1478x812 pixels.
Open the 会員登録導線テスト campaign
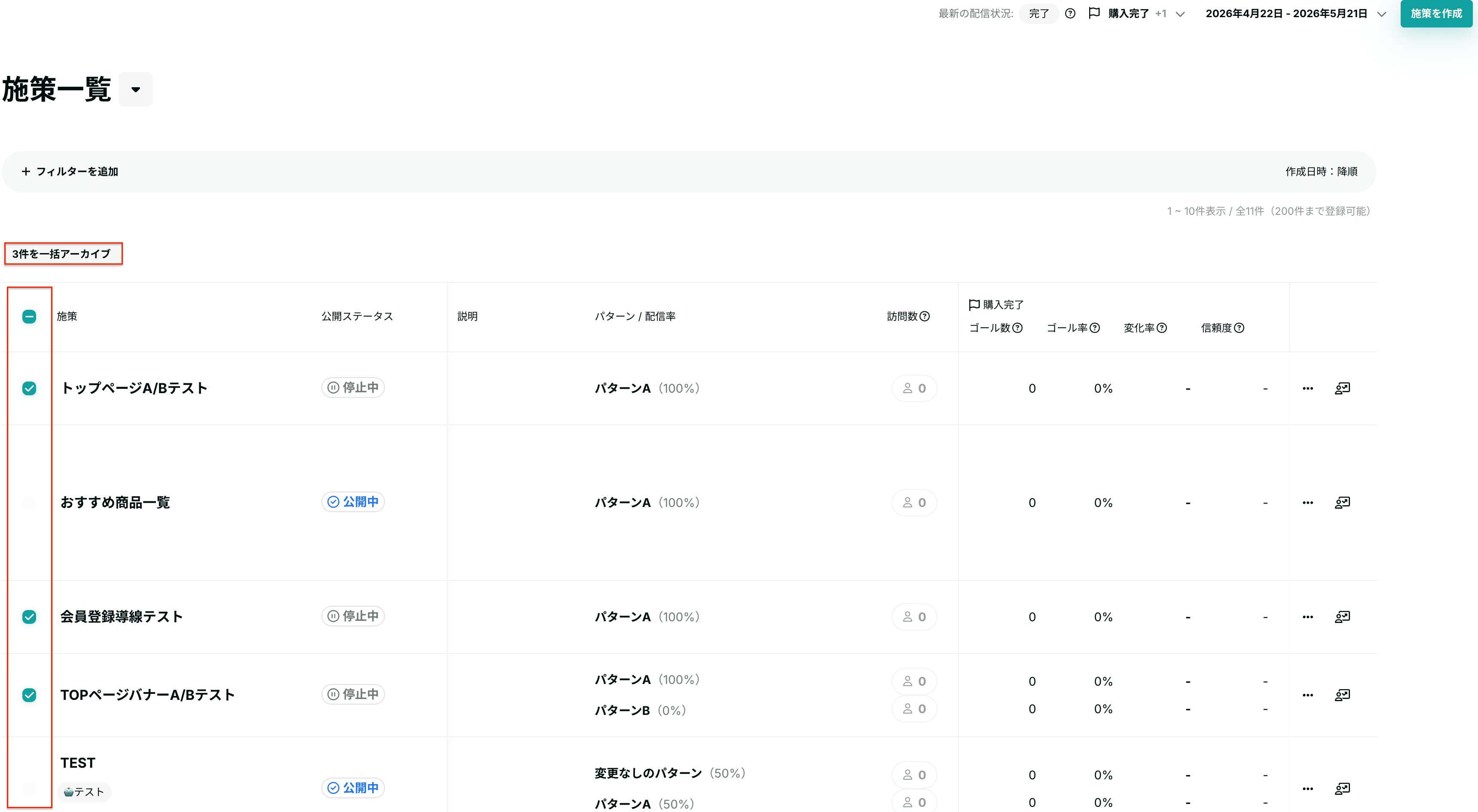122,617
